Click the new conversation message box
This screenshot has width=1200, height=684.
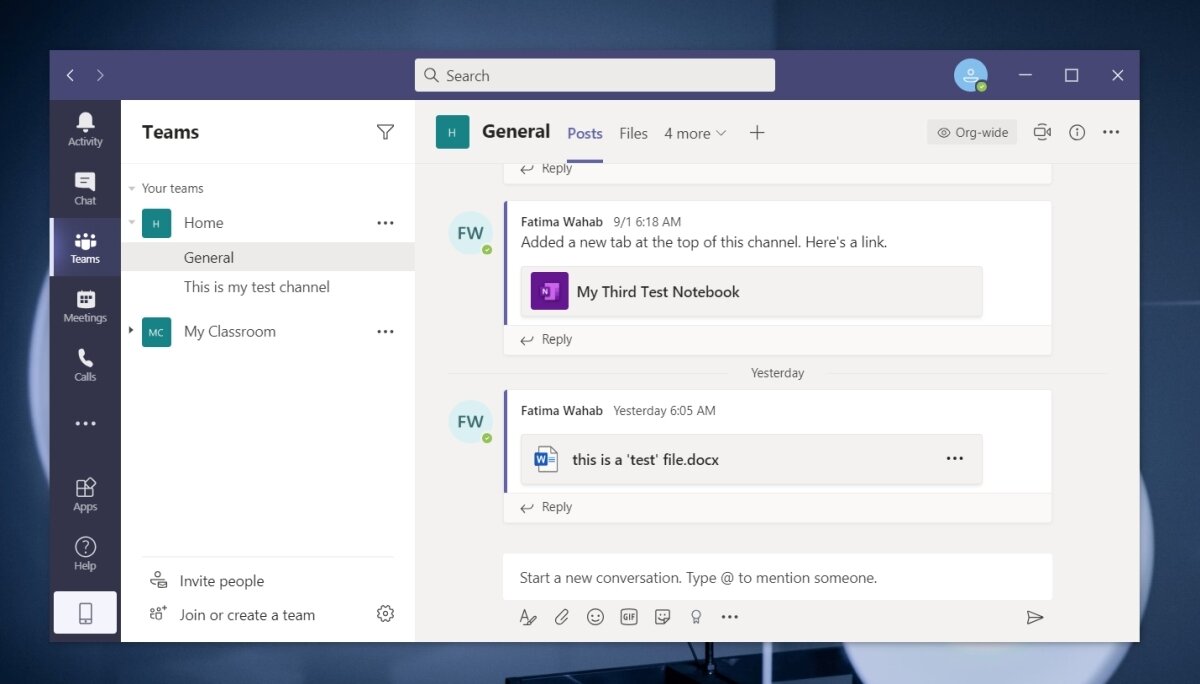pos(777,577)
